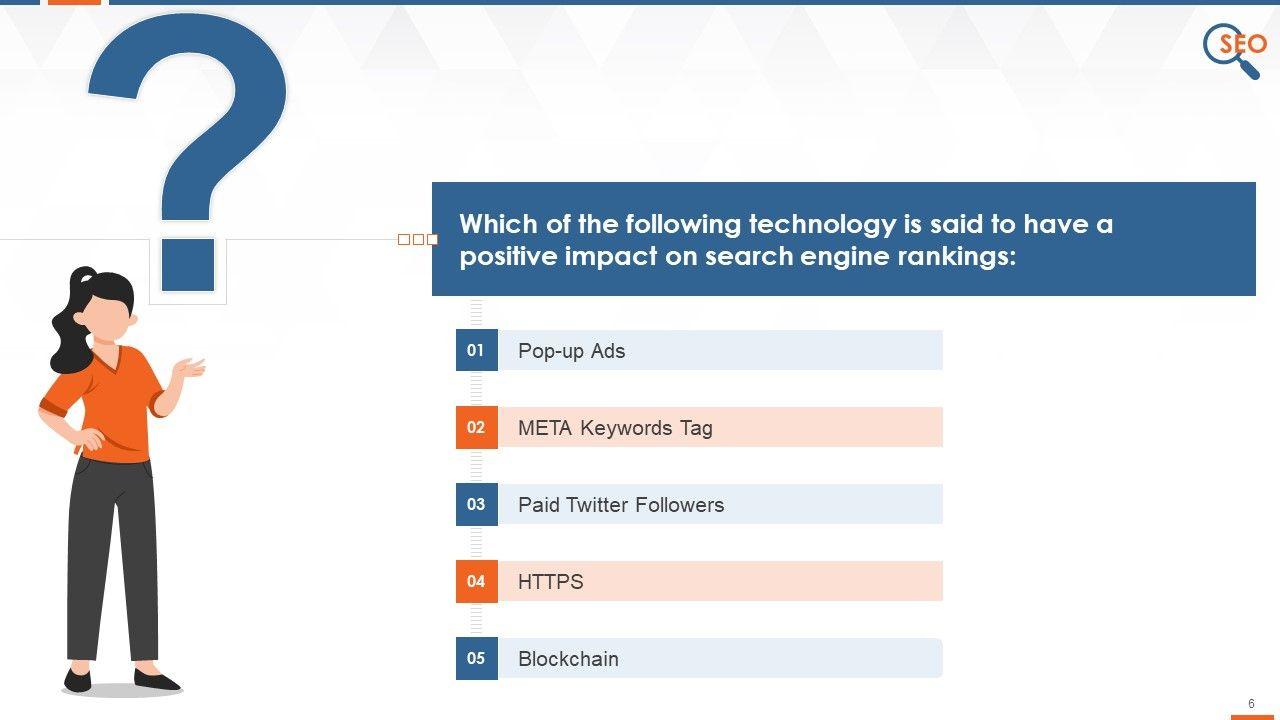Click the slide number 6

tap(1251, 704)
